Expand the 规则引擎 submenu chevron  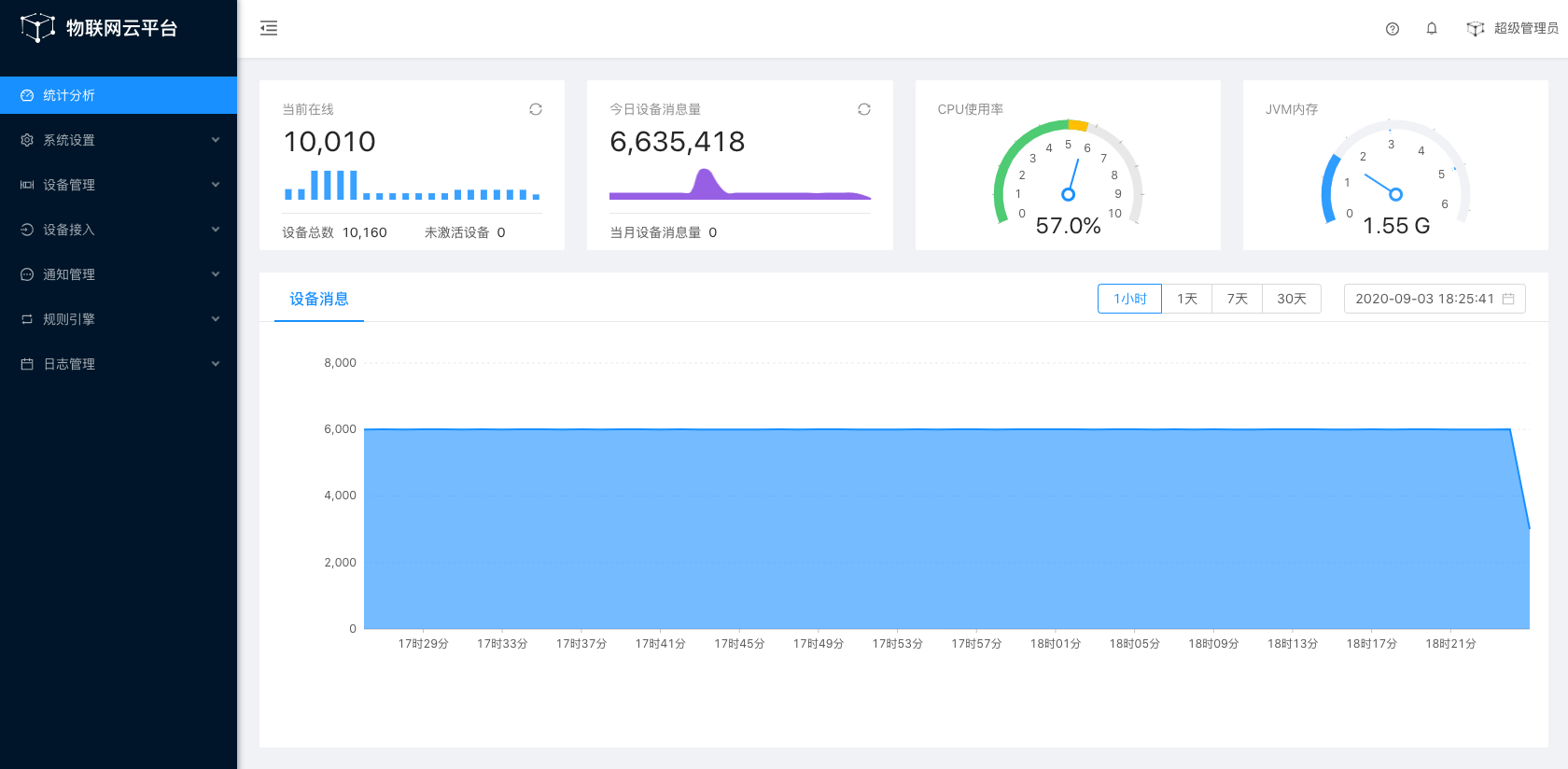pyautogui.click(x=216, y=319)
